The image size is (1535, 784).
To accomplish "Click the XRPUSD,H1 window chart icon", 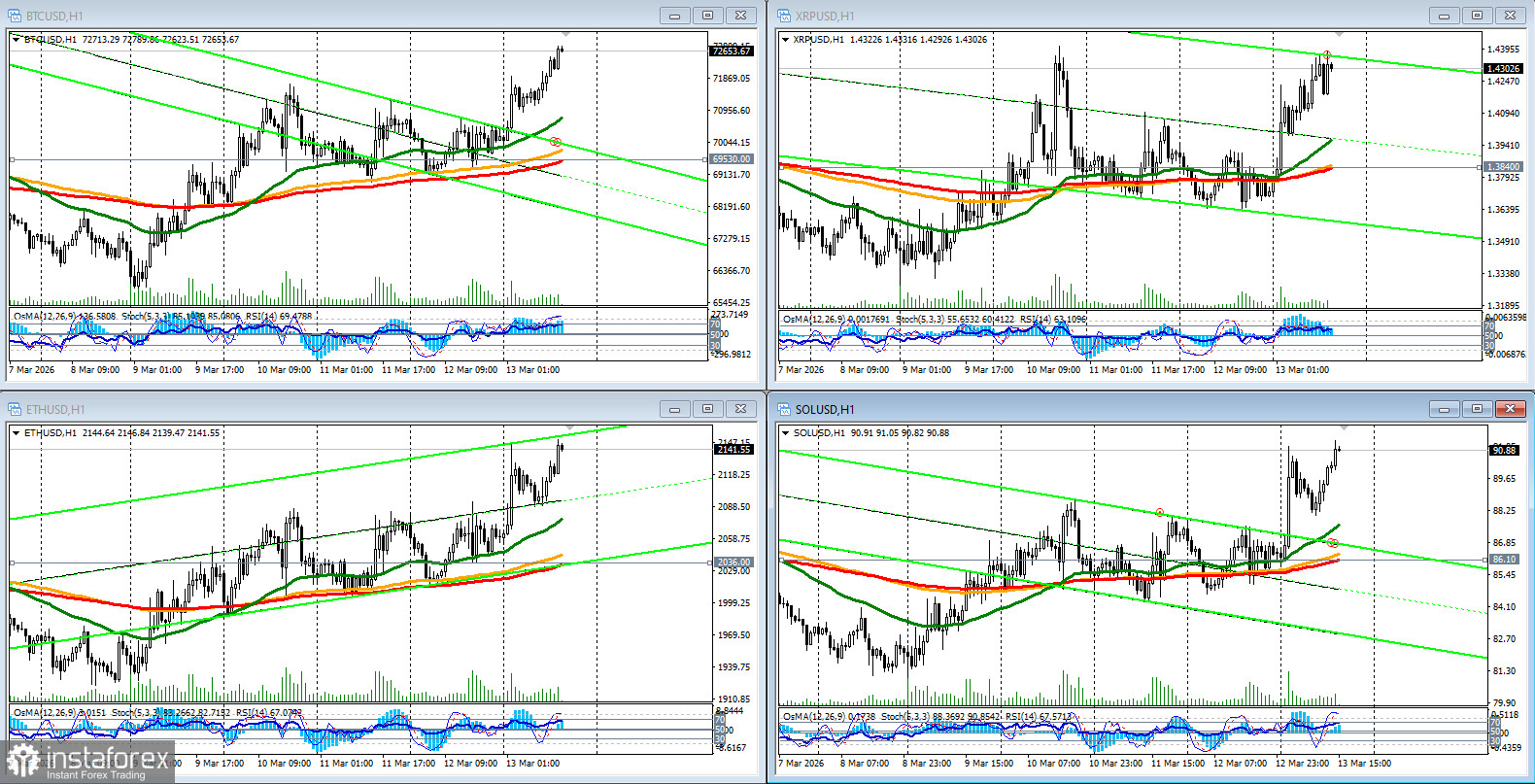I will 784,16.
